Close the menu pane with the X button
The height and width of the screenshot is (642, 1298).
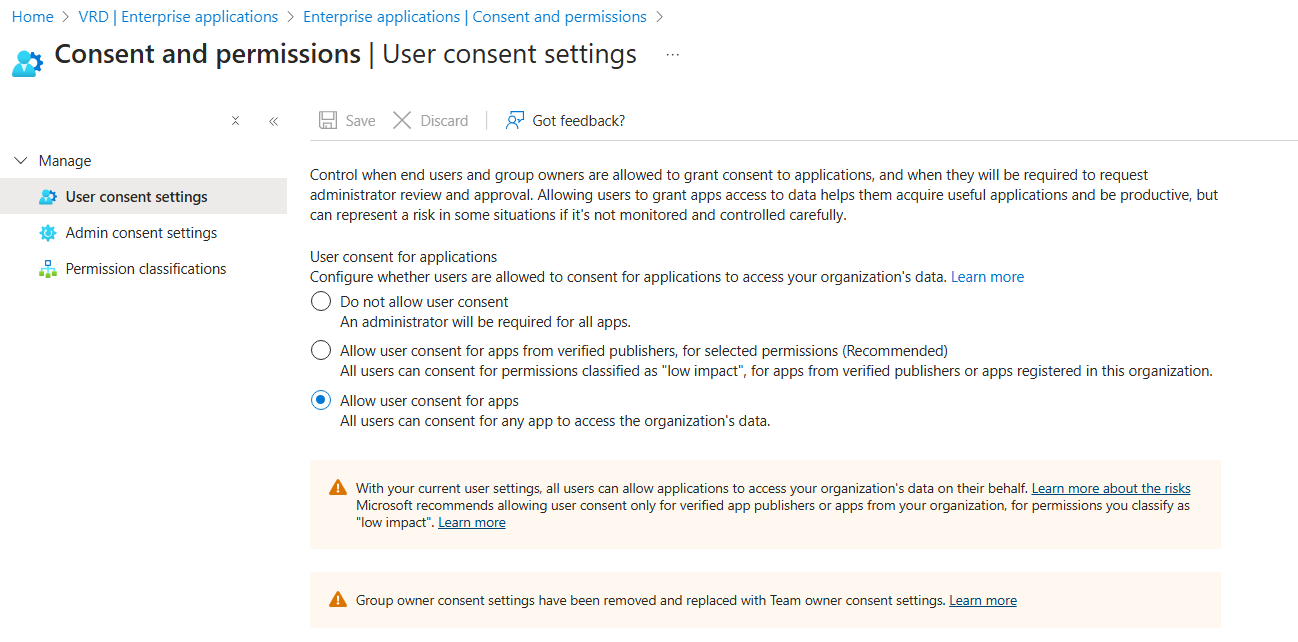pyautogui.click(x=235, y=120)
